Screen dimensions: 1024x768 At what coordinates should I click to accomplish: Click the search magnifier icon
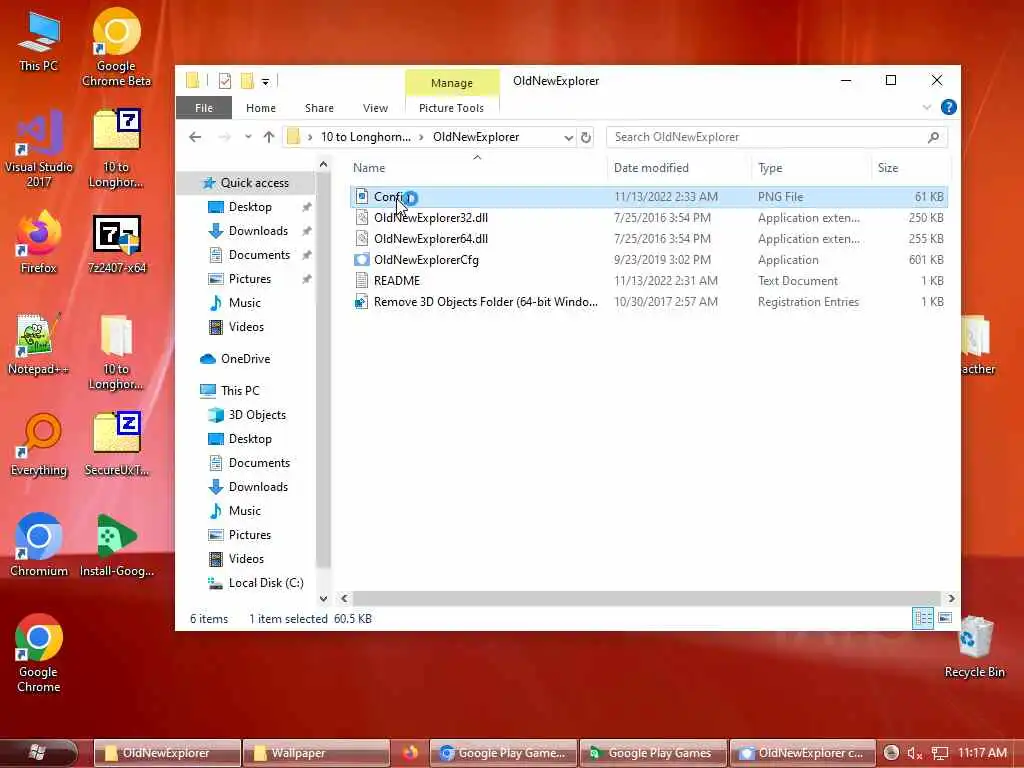(933, 137)
